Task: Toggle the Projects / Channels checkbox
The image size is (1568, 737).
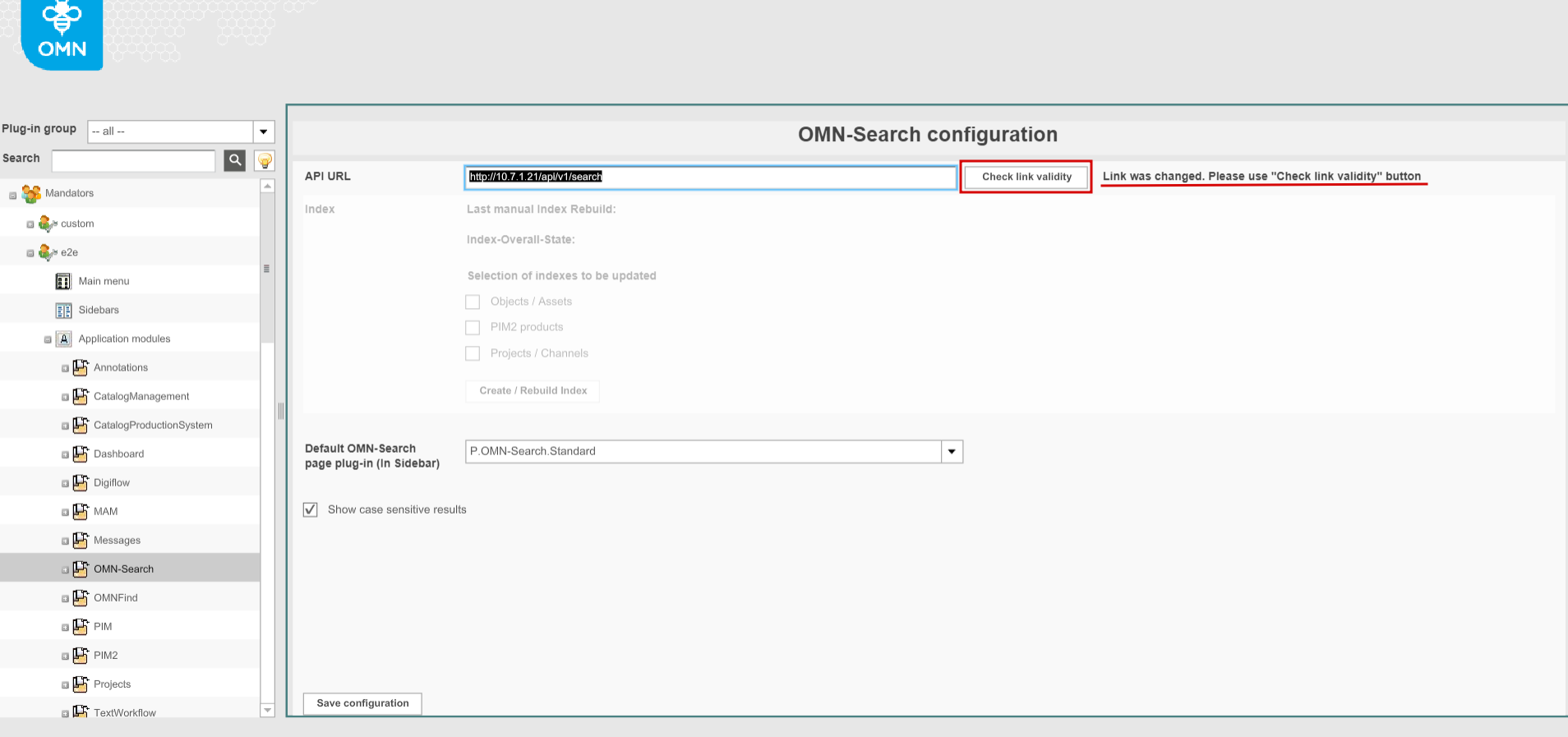Action: point(473,353)
